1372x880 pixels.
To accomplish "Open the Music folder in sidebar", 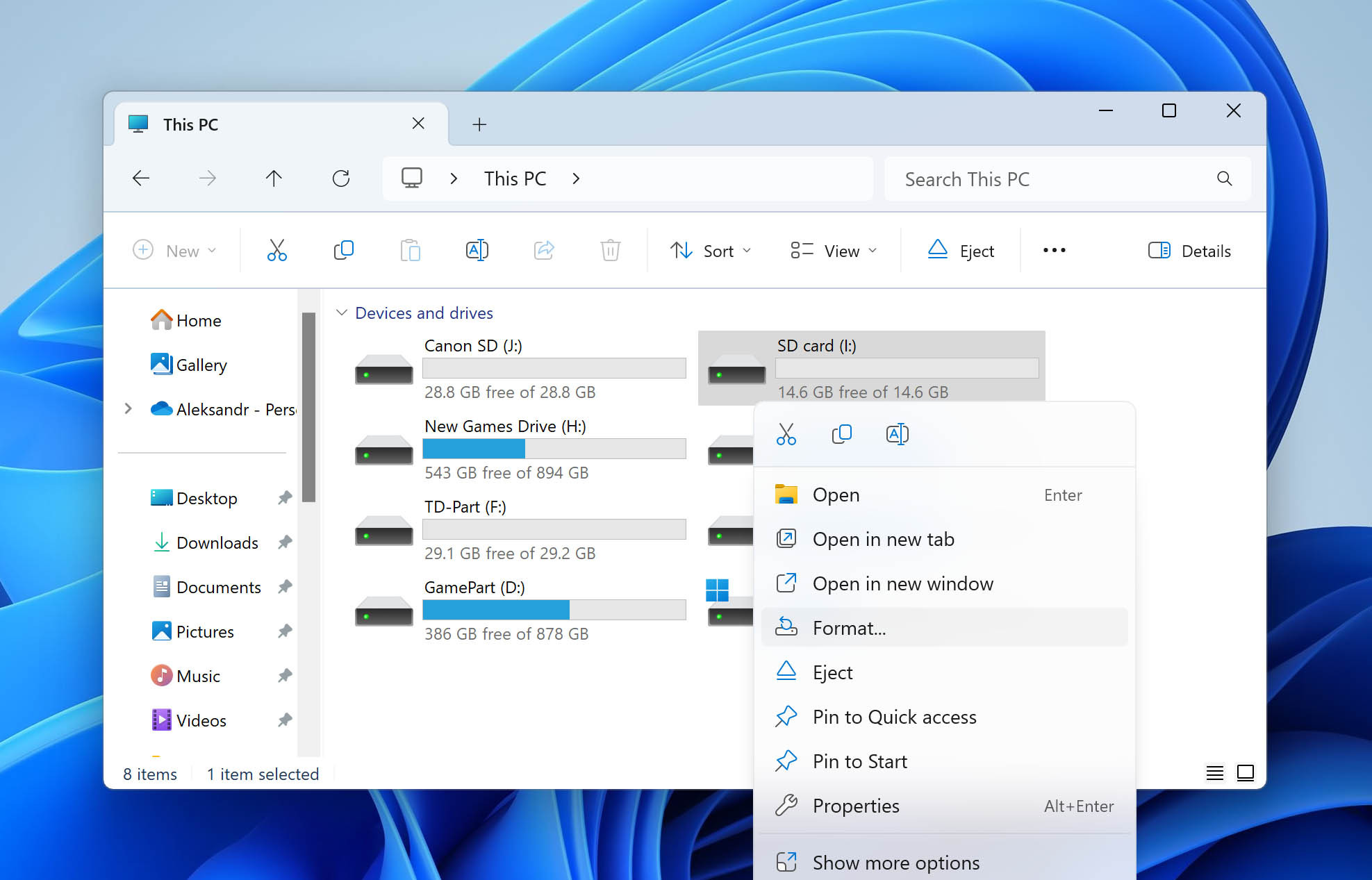I will [x=185, y=676].
